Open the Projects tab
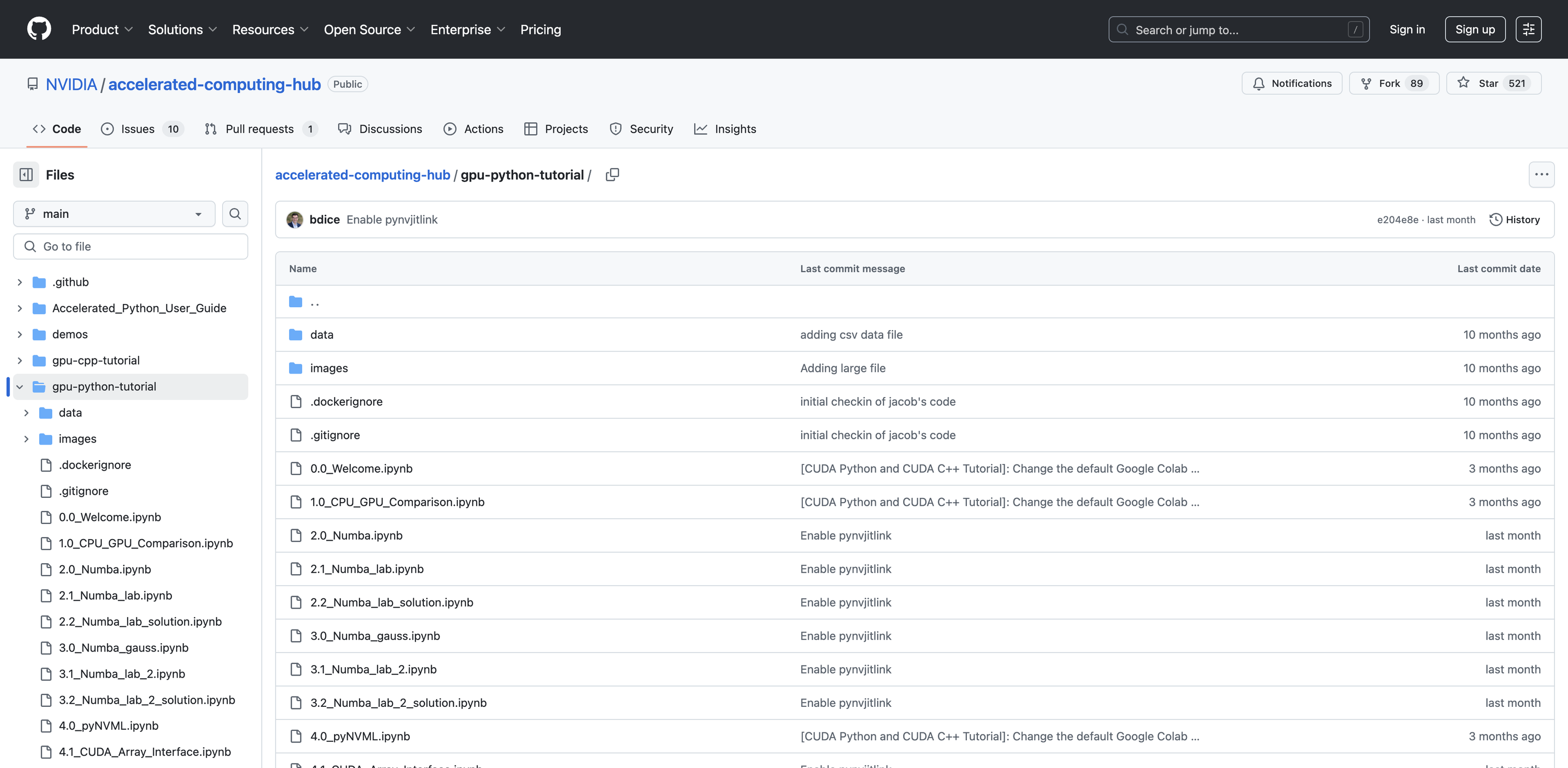 click(556, 129)
